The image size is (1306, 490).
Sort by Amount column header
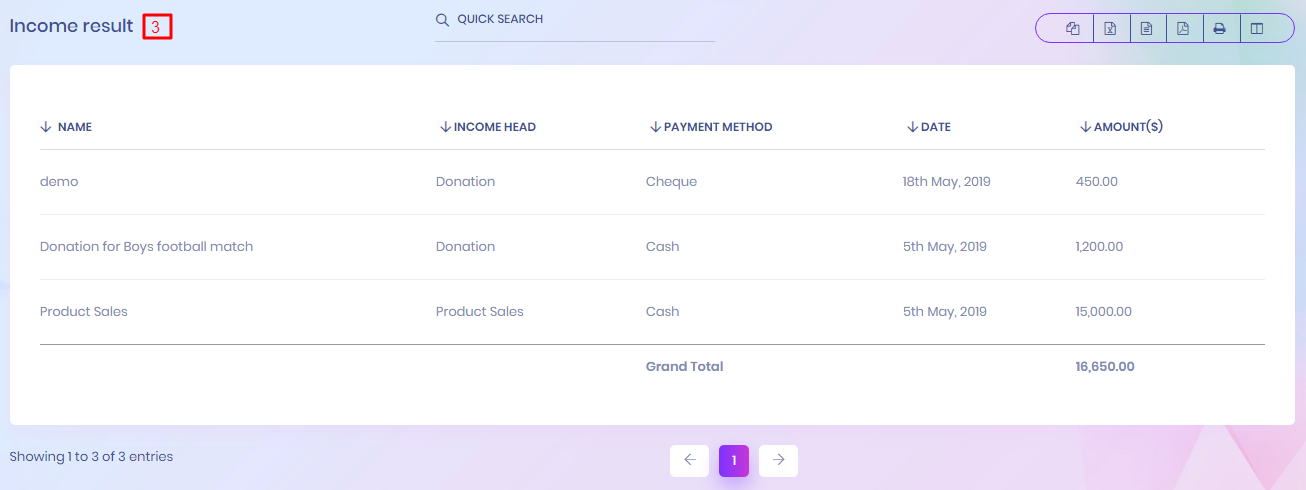1127,127
